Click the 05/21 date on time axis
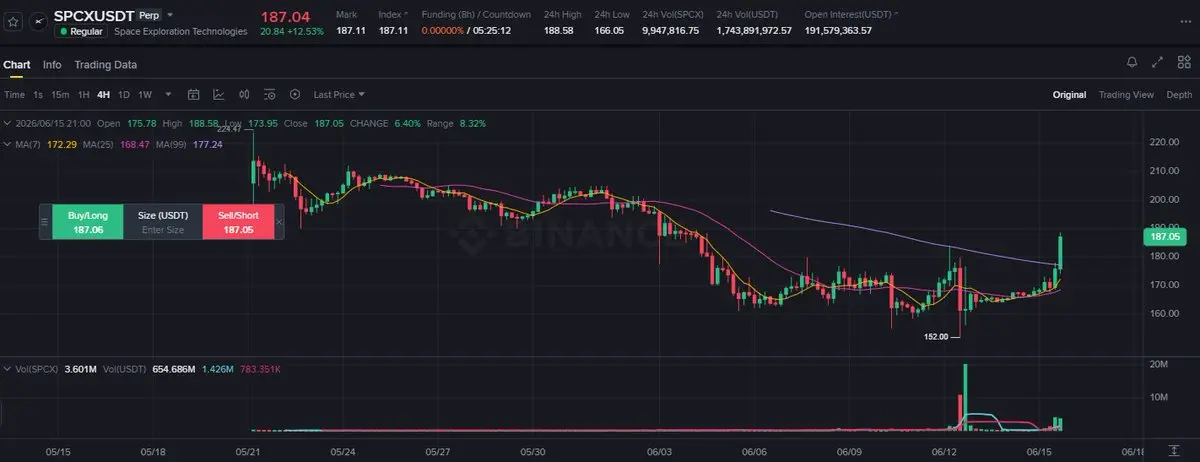The height and width of the screenshot is (462, 1200). (247, 451)
